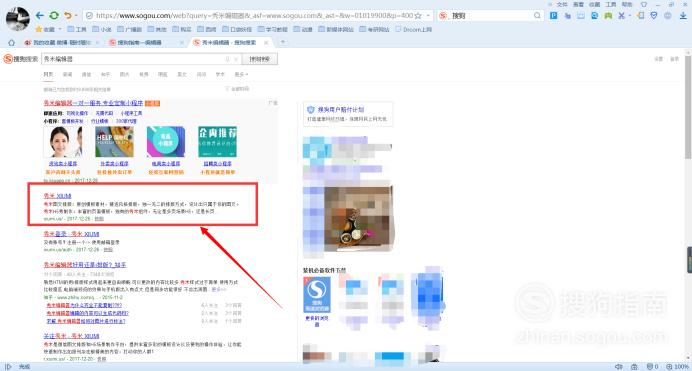Click the microphone icon in Sogou search field
Image resolution: width=692 pixels, height=371 pixels.
pos(228,59)
